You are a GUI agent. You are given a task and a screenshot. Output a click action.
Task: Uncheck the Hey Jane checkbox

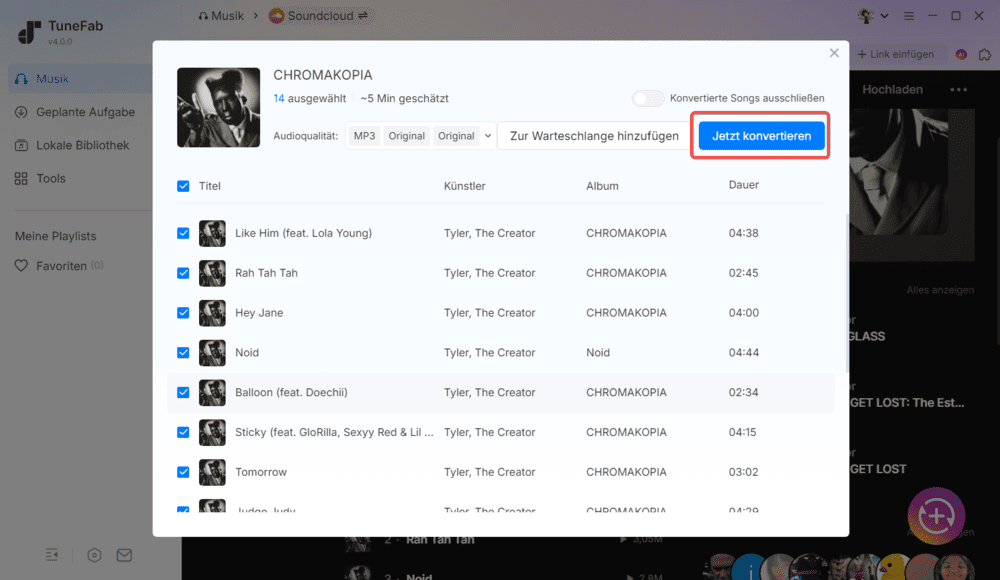[x=183, y=313]
